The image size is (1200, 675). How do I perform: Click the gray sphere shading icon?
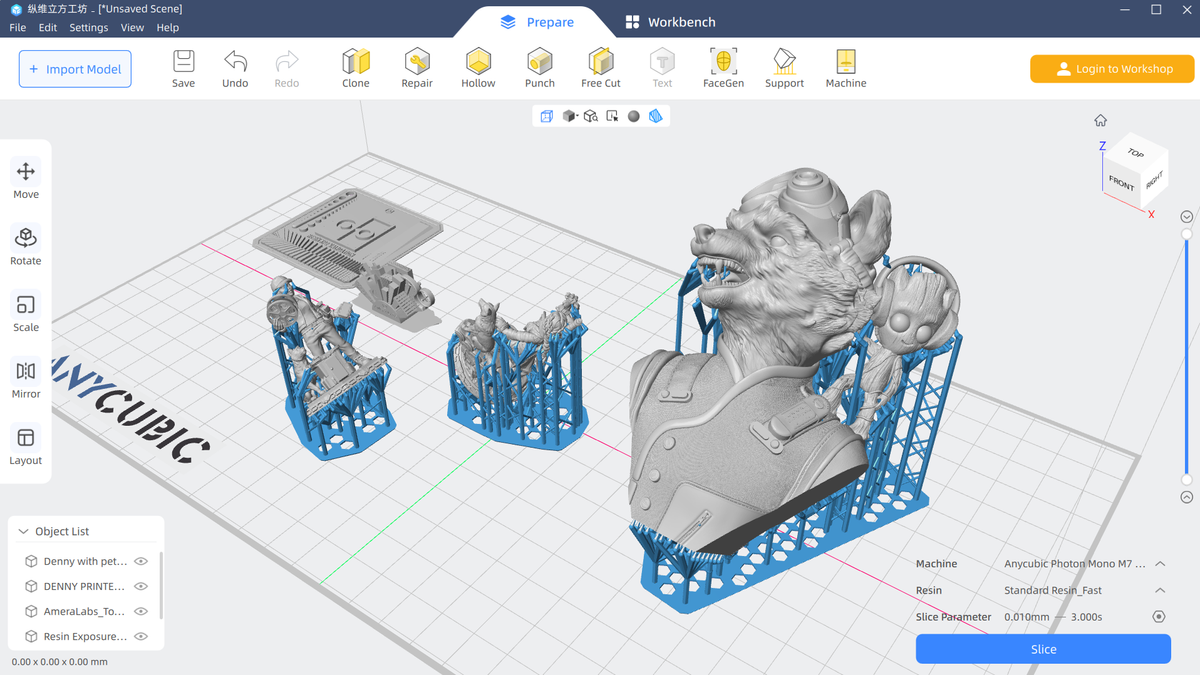pyautogui.click(x=633, y=116)
